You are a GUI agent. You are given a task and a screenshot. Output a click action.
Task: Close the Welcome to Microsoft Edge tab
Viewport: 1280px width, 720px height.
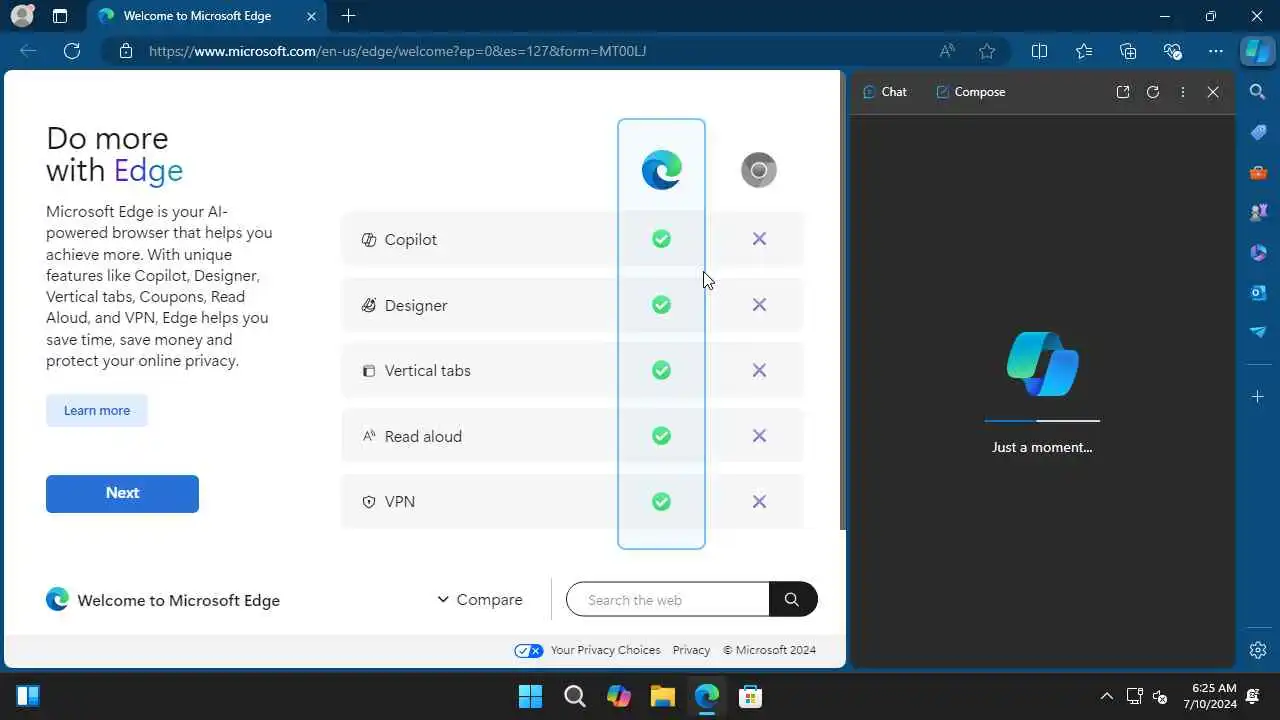click(x=312, y=16)
